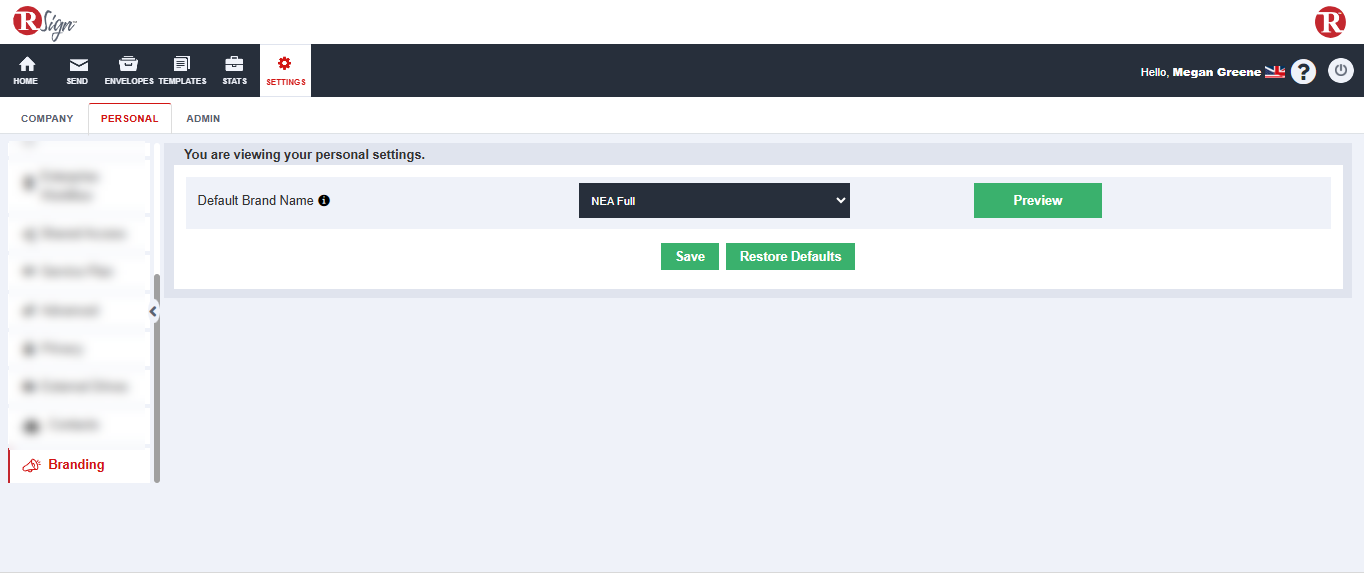
Task: Open the Envelopes section
Action: [x=128, y=65]
